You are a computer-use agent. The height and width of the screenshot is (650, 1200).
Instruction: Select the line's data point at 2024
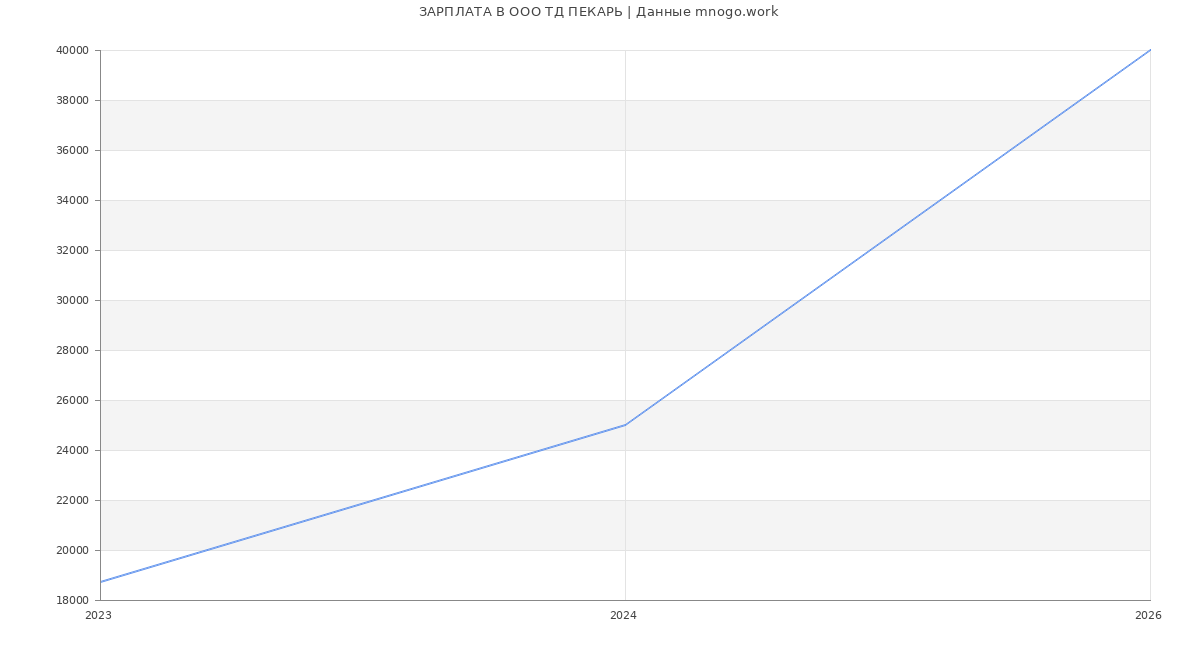(625, 425)
